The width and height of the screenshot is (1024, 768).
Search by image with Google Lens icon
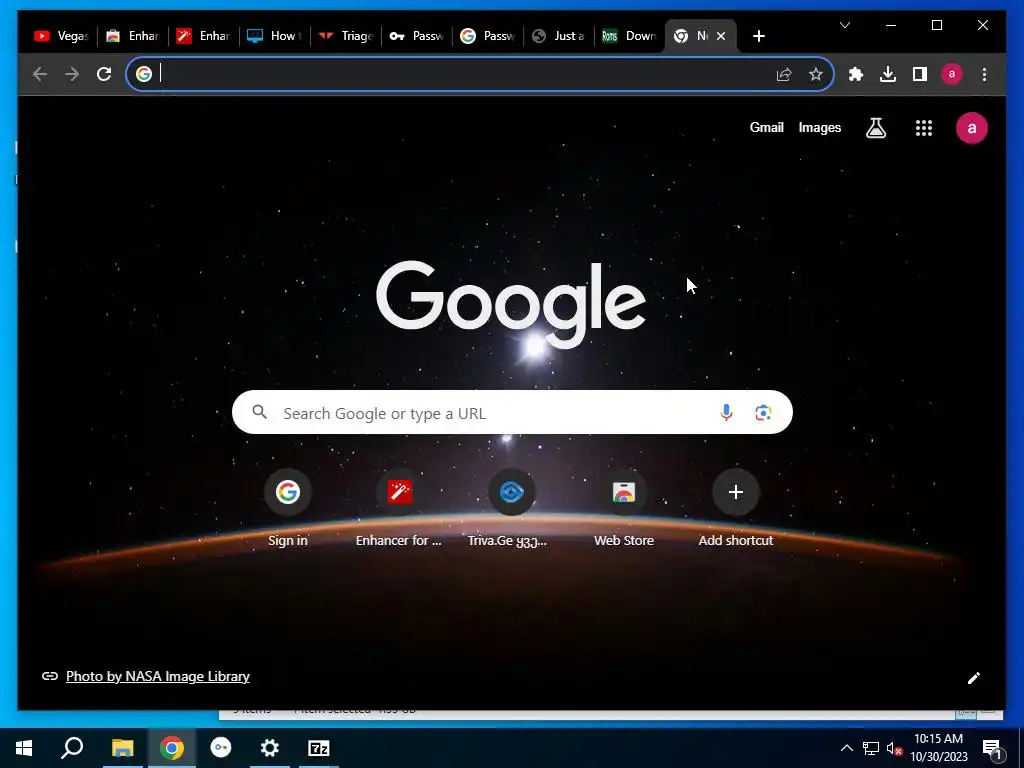763,413
